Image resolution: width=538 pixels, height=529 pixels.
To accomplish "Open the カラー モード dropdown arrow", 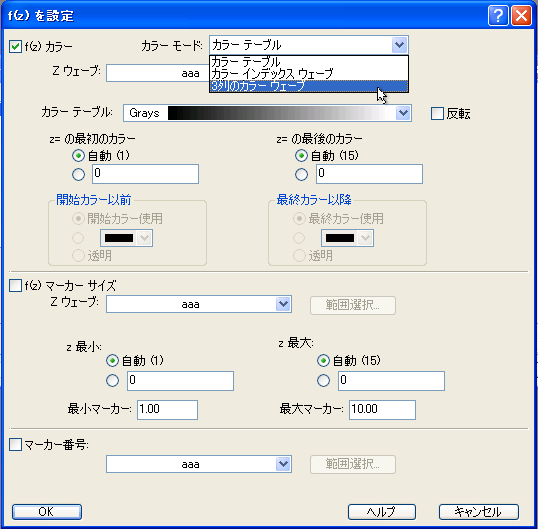I will click(x=399, y=45).
